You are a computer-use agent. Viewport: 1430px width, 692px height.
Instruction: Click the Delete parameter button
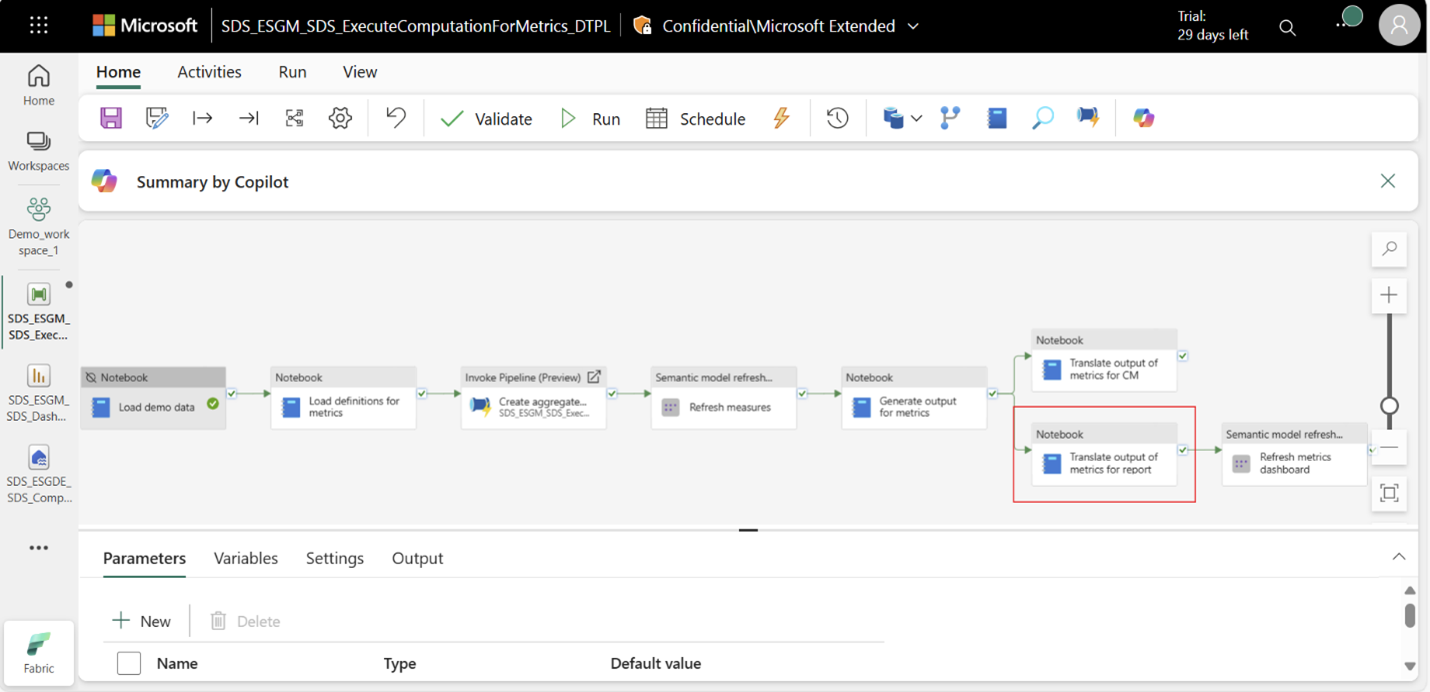(x=245, y=621)
